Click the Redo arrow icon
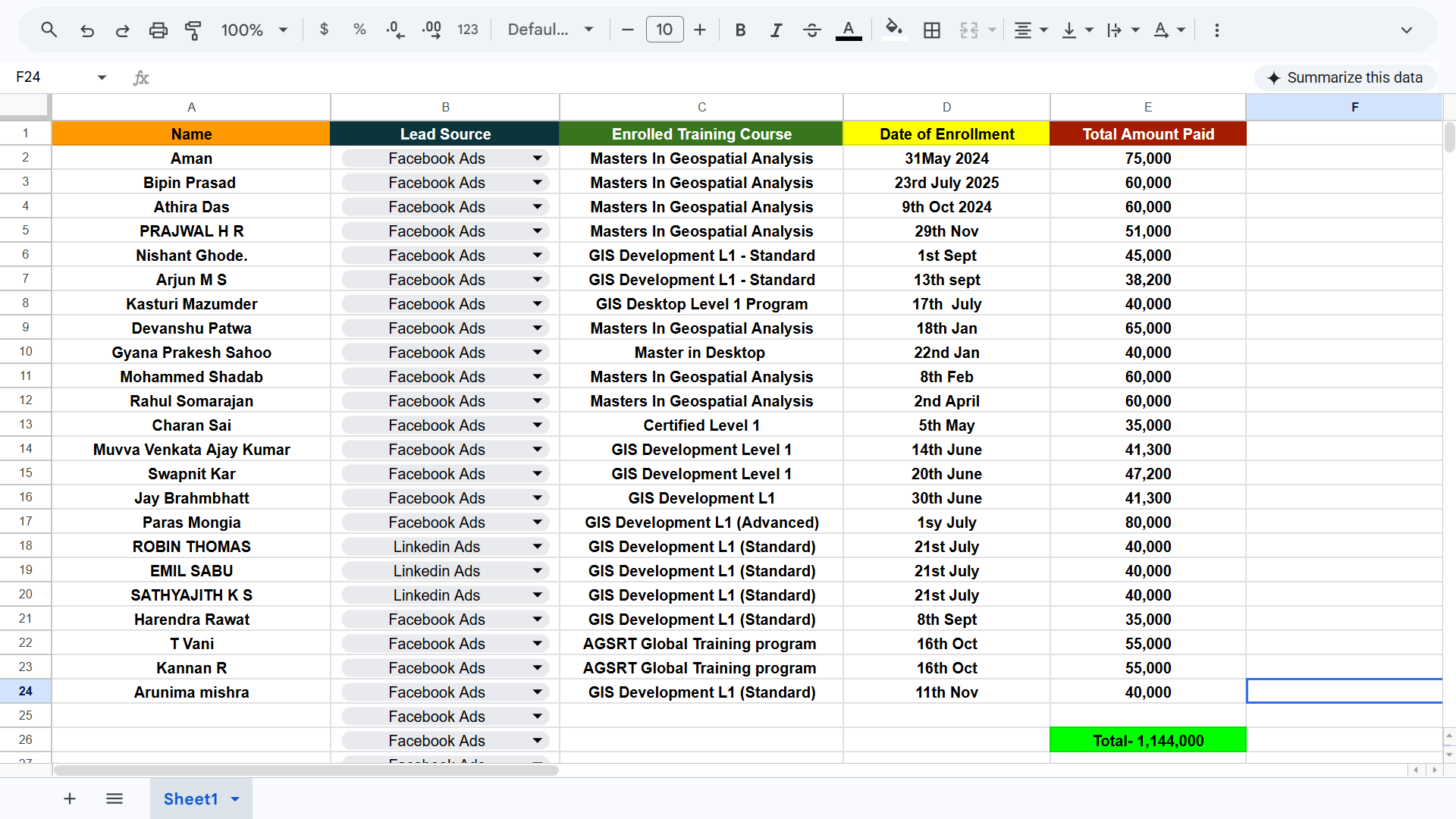 point(122,30)
